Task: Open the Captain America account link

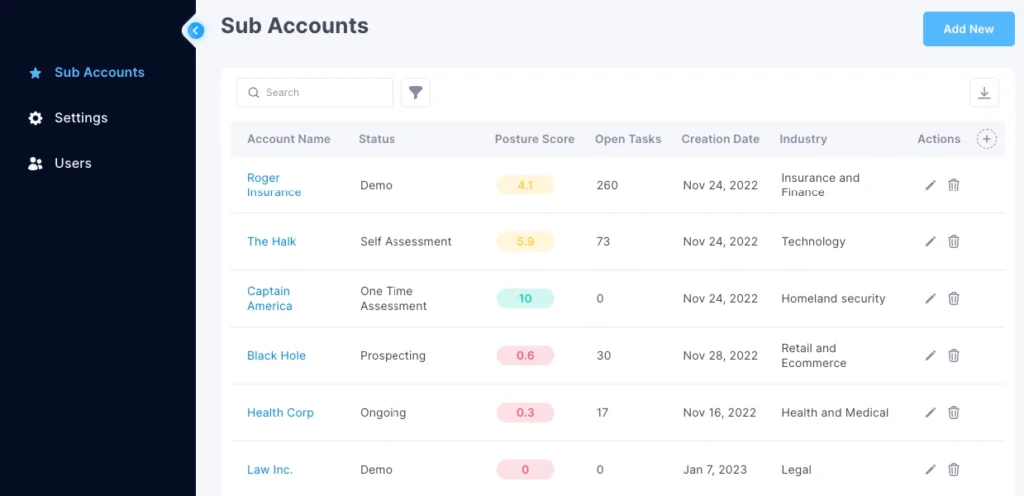Action: (x=270, y=298)
